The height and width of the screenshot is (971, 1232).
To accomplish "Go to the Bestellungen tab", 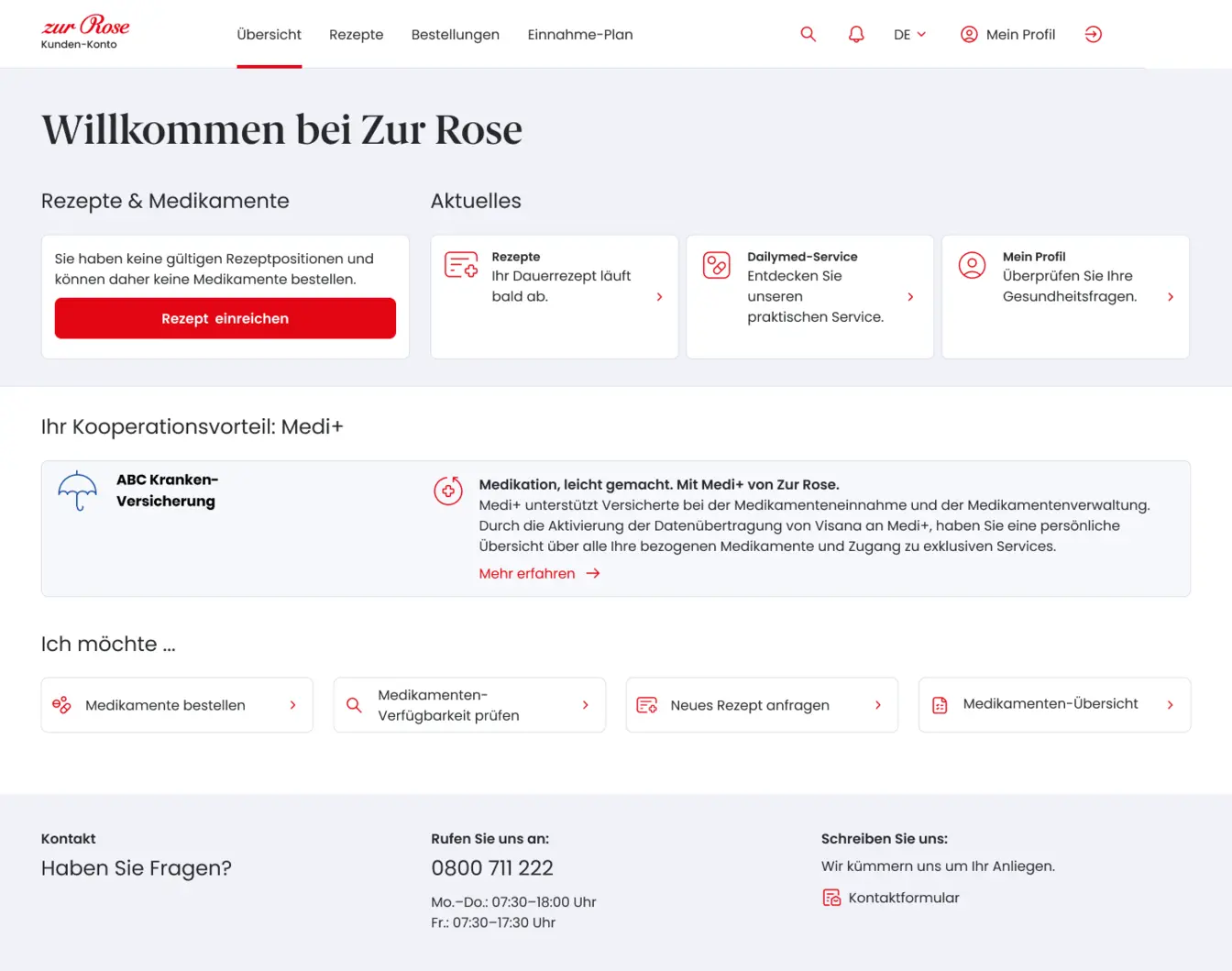I will tap(456, 35).
